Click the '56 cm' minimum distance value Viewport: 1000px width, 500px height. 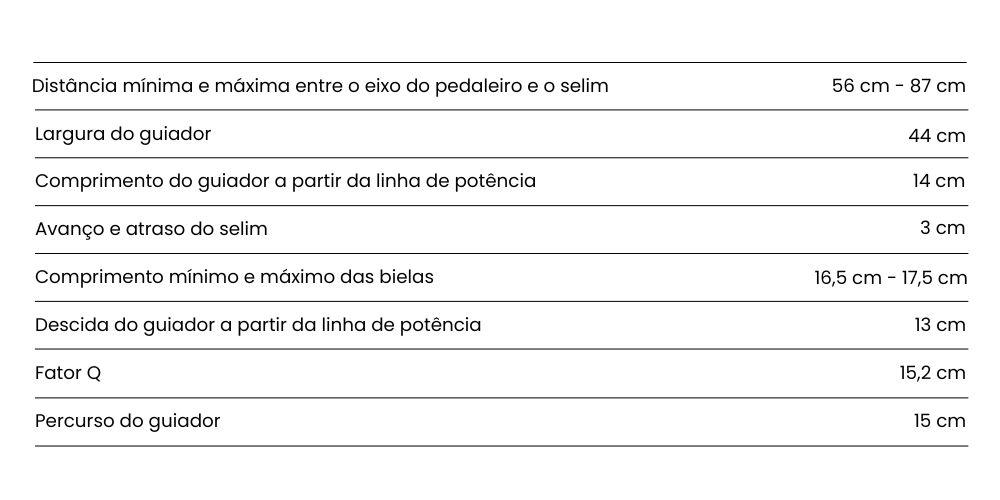pos(860,86)
